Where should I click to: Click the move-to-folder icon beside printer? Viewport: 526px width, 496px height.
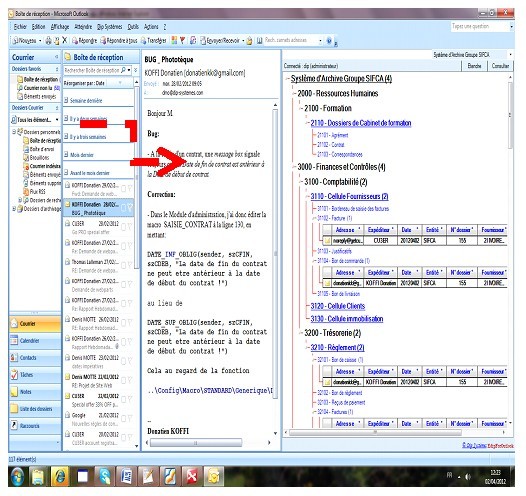pyautogui.click(x=56, y=41)
